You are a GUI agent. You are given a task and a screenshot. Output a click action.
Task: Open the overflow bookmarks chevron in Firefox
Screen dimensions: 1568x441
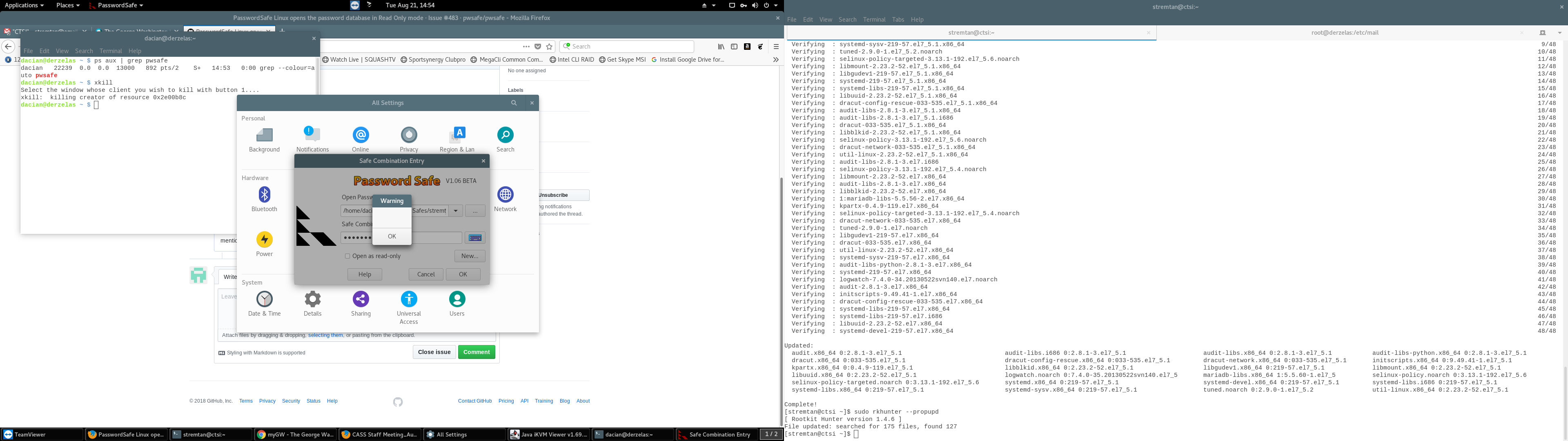click(775, 59)
